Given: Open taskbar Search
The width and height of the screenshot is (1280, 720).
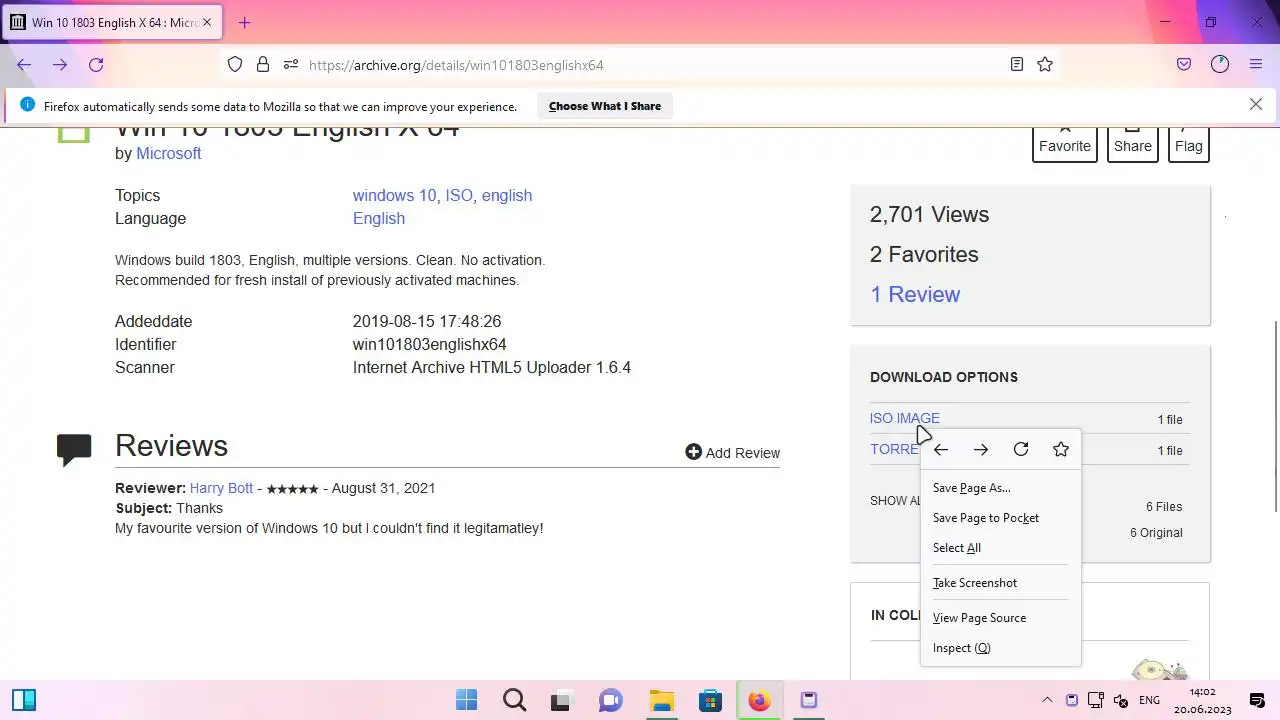Looking at the screenshot, I should [x=515, y=700].
